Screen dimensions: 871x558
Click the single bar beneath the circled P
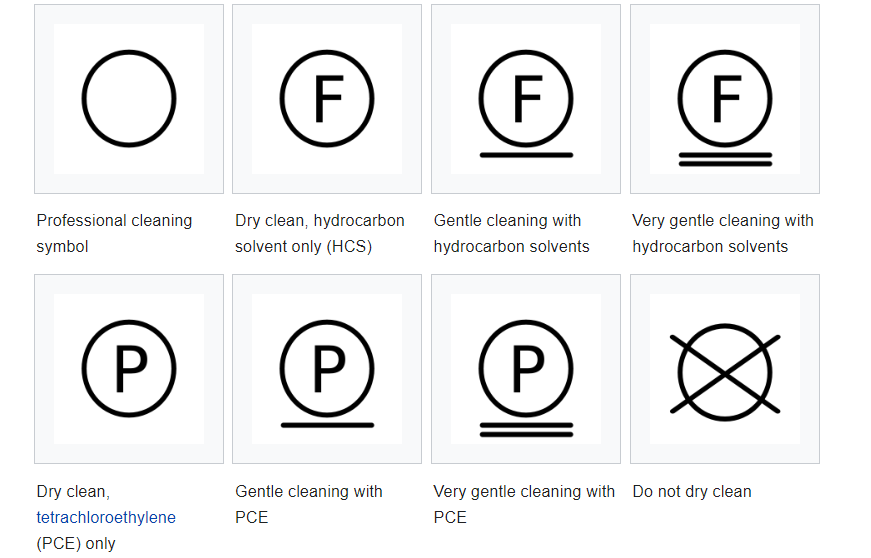(x=327, y=425)
